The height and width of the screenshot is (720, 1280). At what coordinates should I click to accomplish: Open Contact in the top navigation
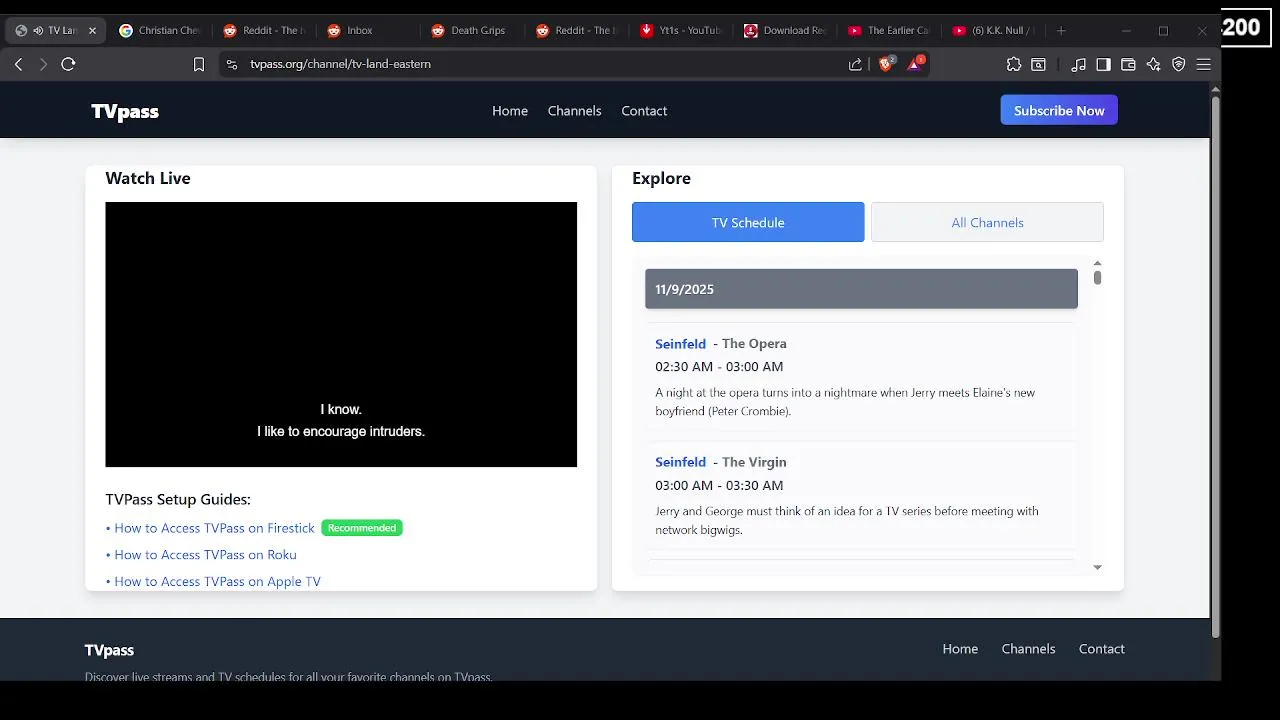tap(644, 111)
